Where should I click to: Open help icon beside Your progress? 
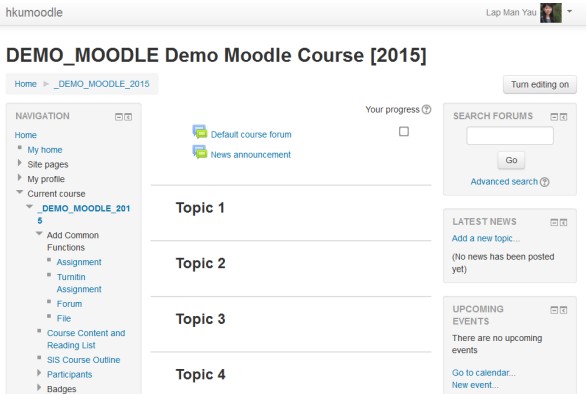[426, 109]
